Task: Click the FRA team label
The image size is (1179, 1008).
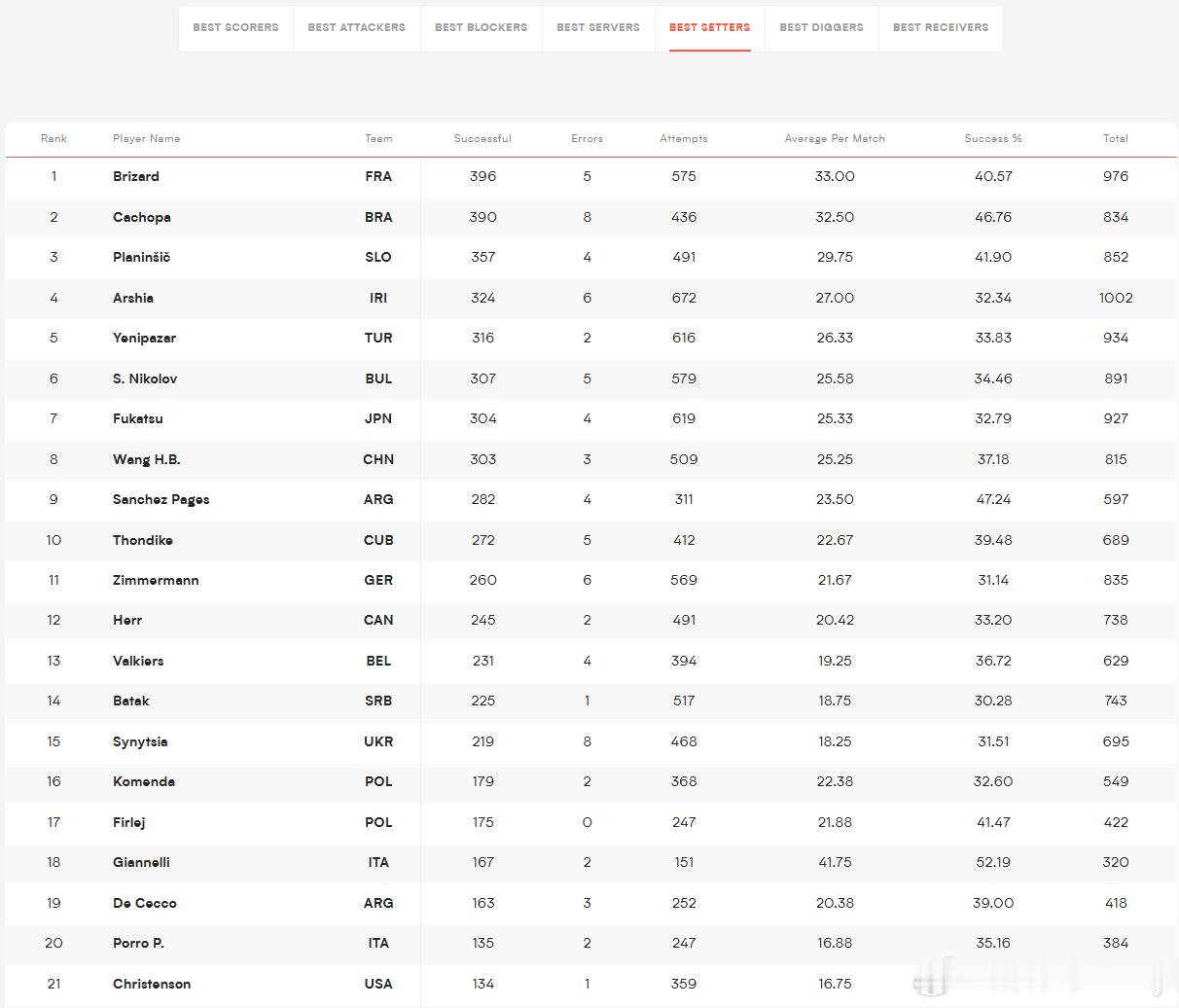Action: pos(378,176)
